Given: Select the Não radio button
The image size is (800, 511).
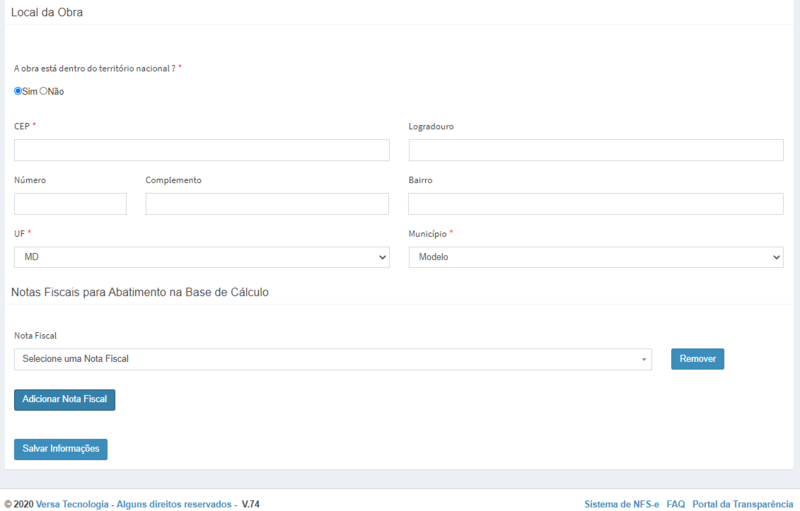Looking at the screenshot, I should point(43,91).
